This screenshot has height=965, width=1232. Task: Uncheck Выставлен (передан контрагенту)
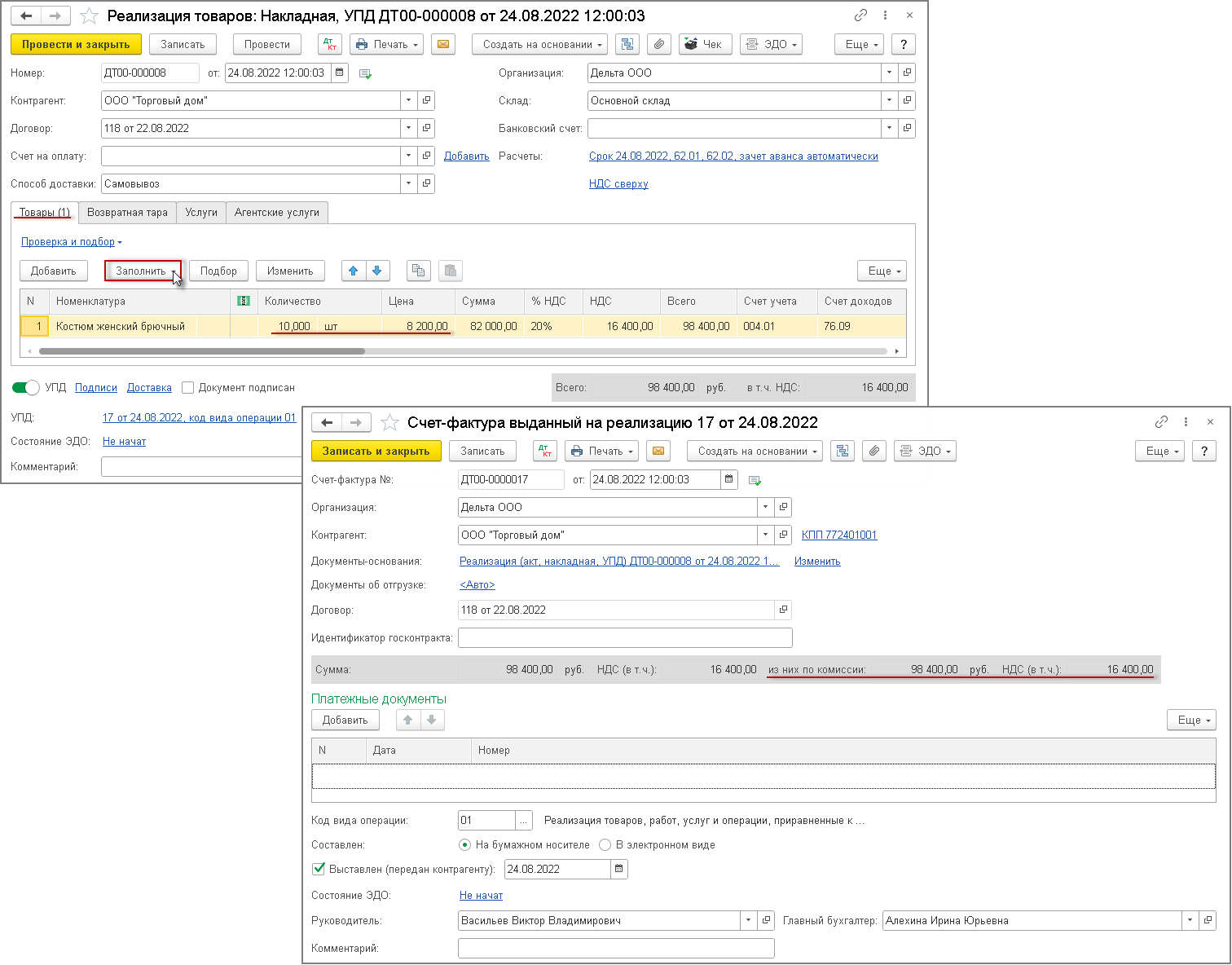319,869
